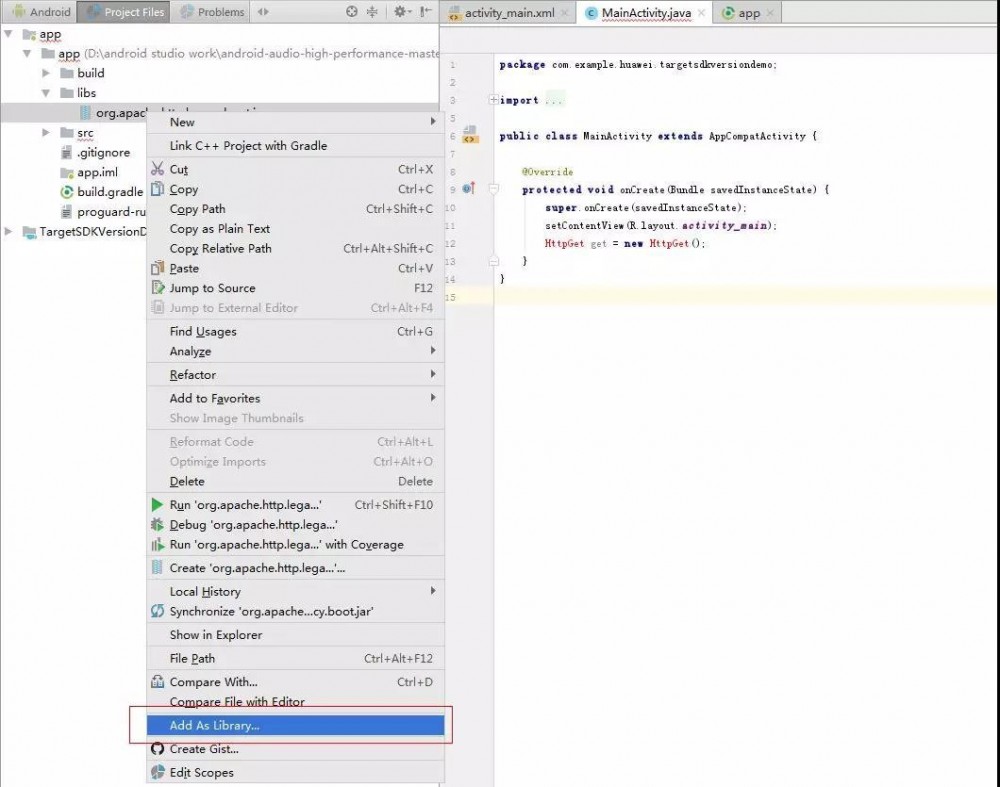The image size is (1000, 787).
Task: Choose Show in Explorer from the menu
Action: pyautogui.click(x=214, y=634)
